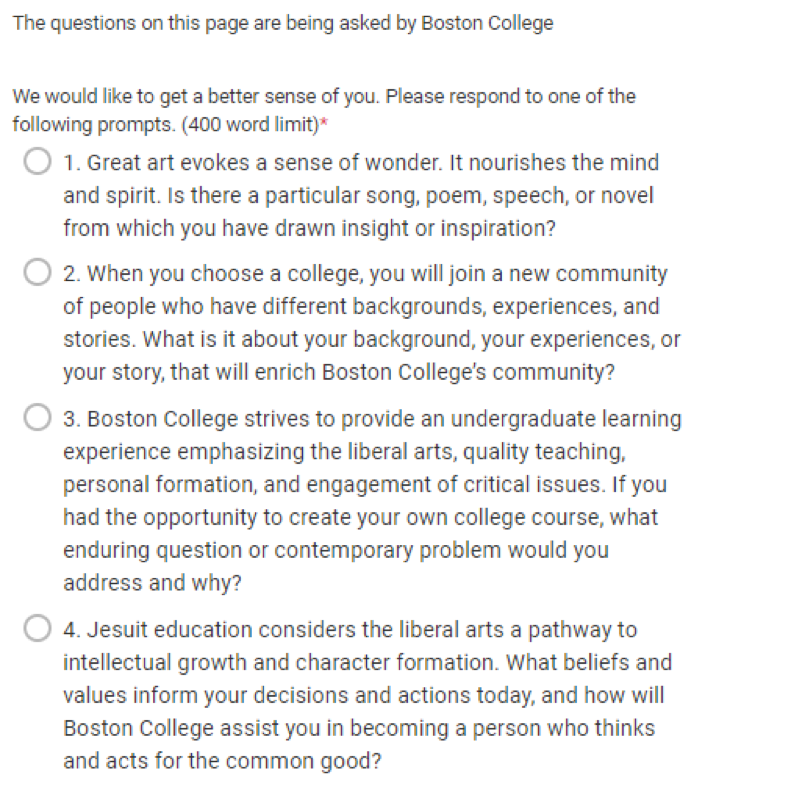Click the 'stories. What is it about your background' line
The width and height of the screenshot is (789, 791).
[x=372, y=340]
